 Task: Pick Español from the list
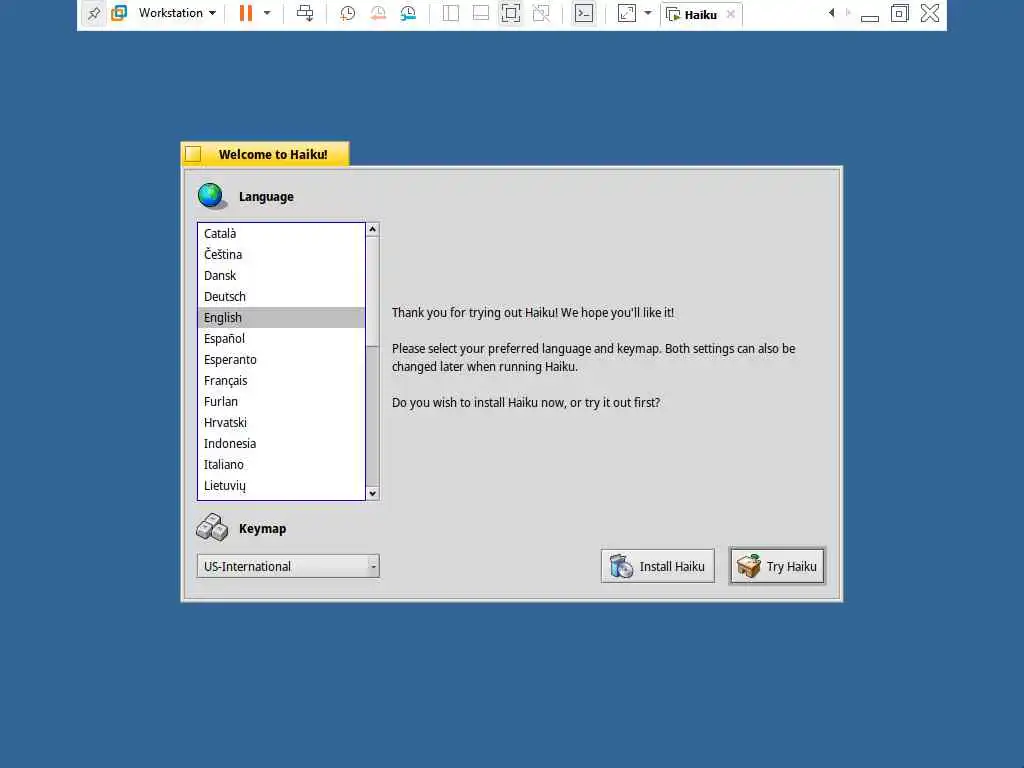(x=281, y=338)
